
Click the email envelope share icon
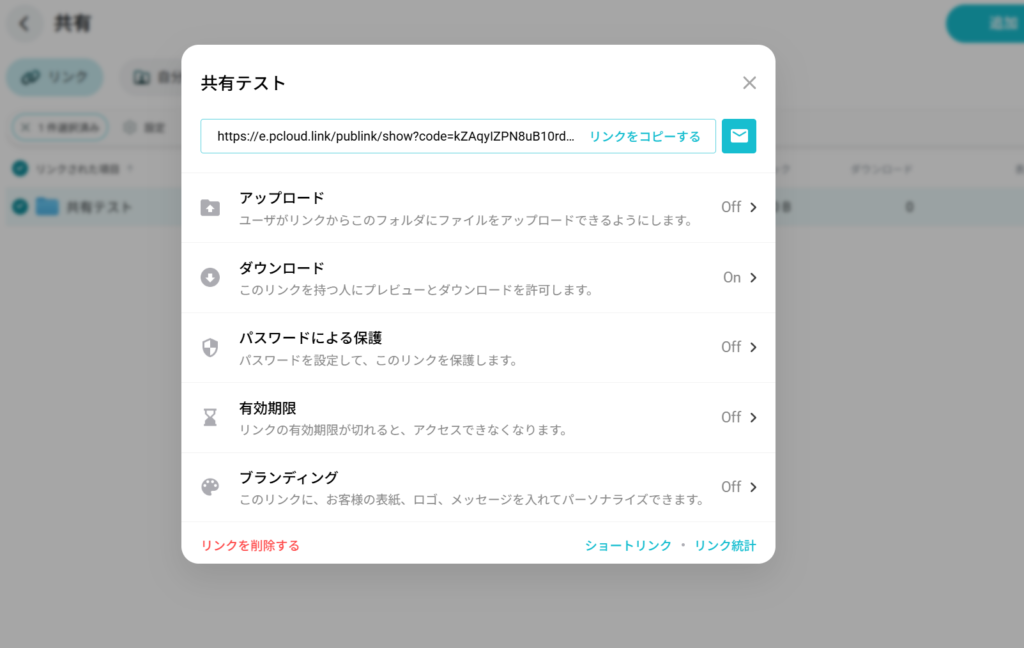click(738, 136)
